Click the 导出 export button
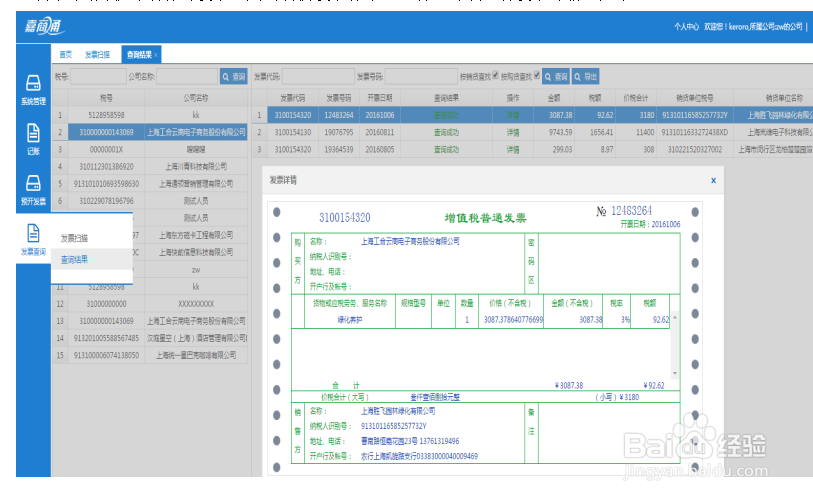 pos(586,77)
